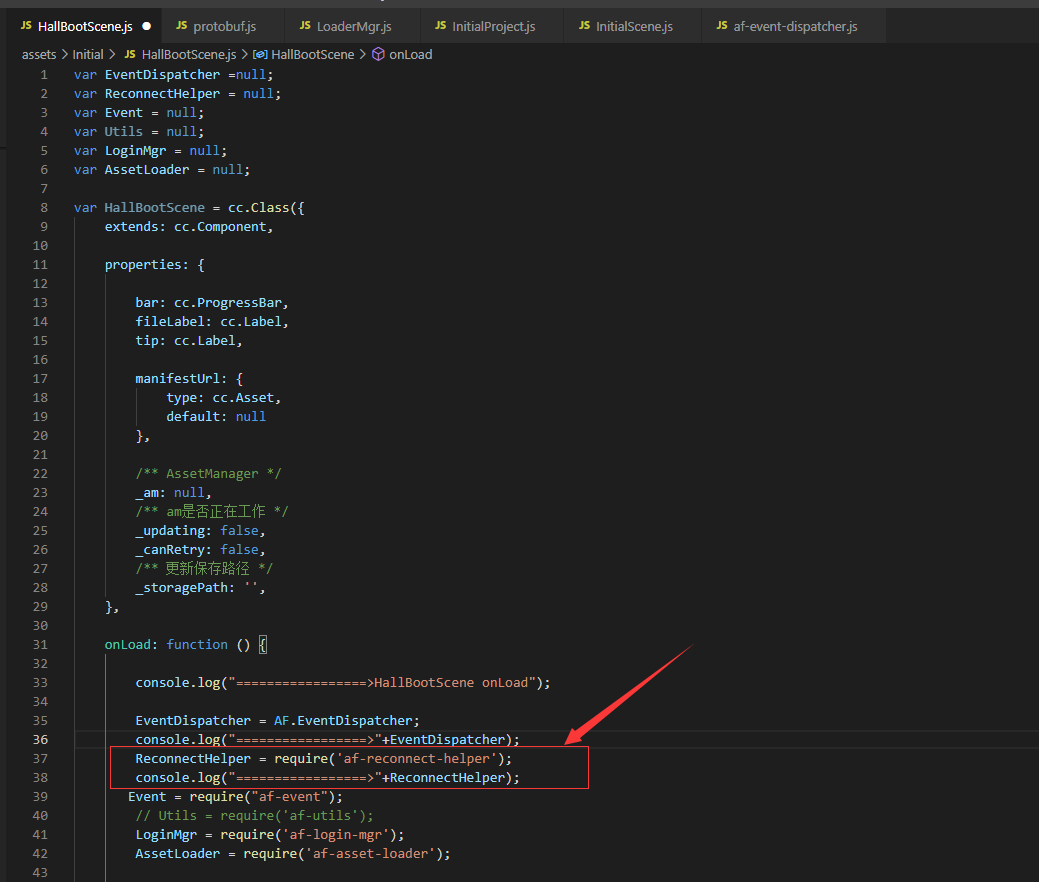This screenshot has height=882, width=1039.
Task: Click line number 11 in the gutter
Action: pos(40,264)
